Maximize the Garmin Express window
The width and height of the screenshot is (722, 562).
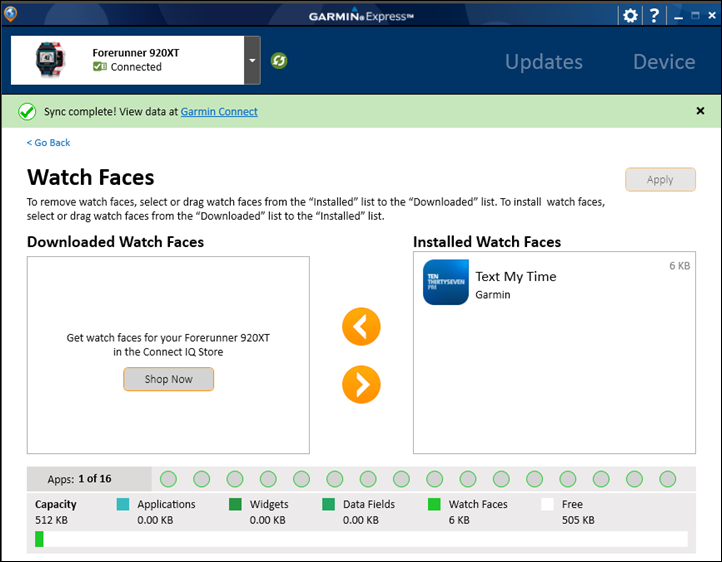[695, 16]
